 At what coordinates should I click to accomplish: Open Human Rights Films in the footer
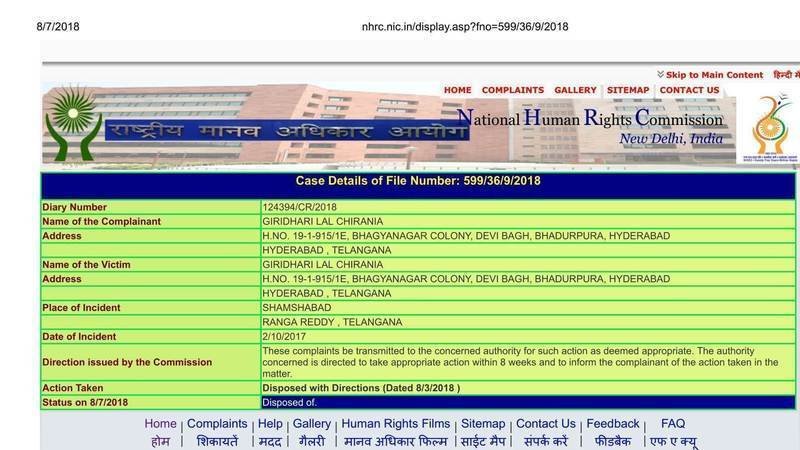tap(397, 424)
